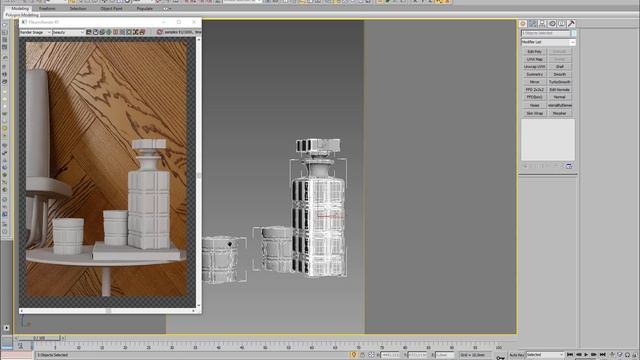The image size is (640, 360).
Task: Click the object color swatch beside name field
Action: 573,33
